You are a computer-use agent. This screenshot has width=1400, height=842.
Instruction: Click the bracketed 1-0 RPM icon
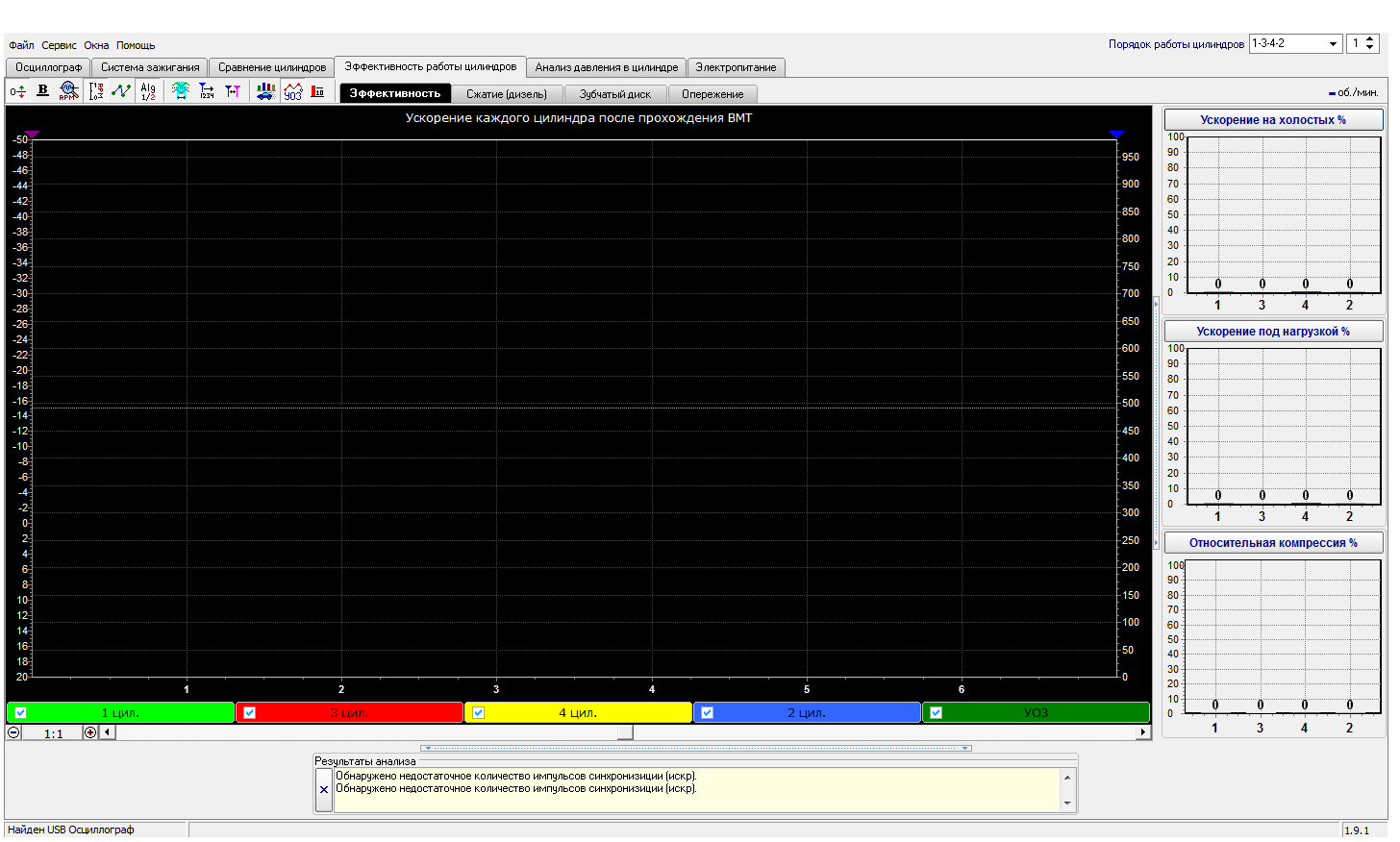click(96, 91)
